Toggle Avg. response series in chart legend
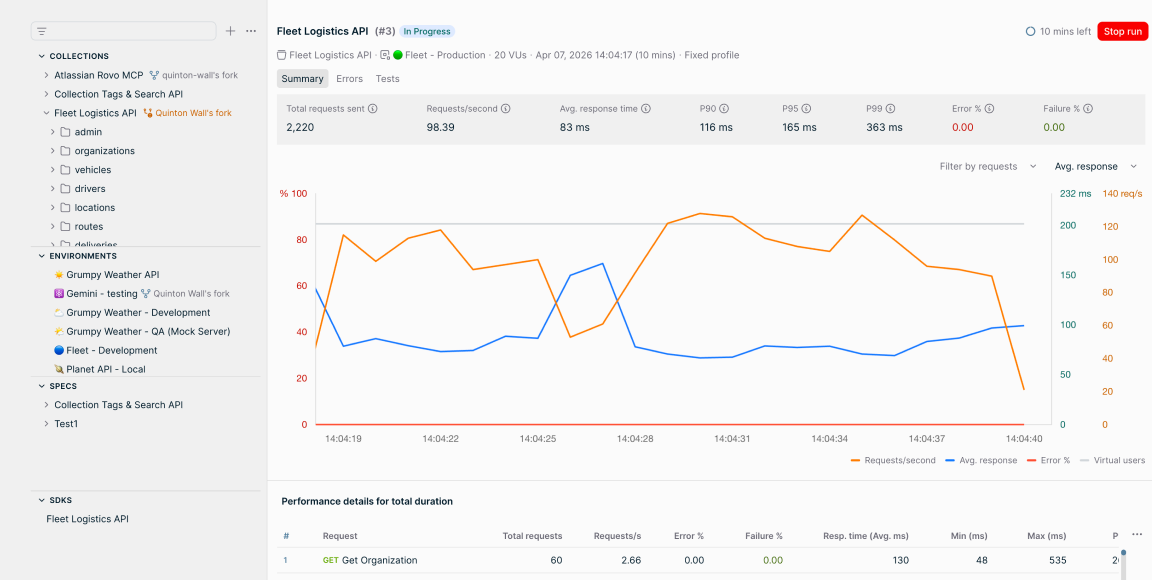This screenshot has height=580, width=1152. [981, 460]
